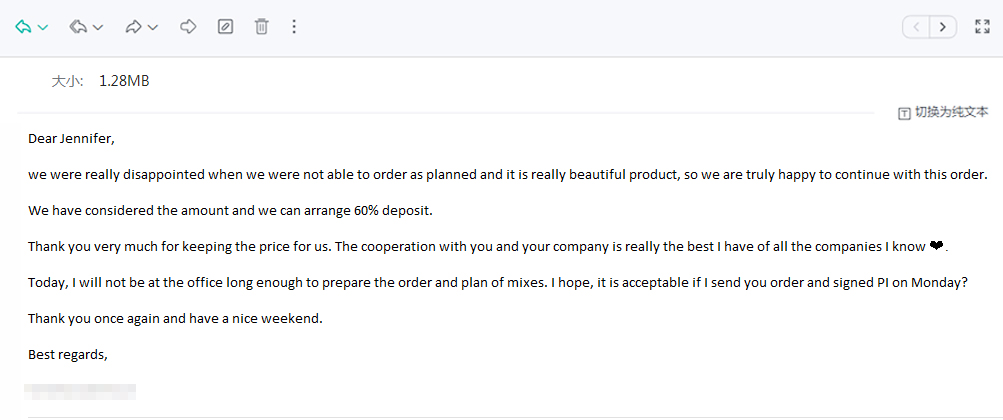
Task: Click the Reply All double-arrow icon
Action: pyautogui.click(x=78, y=27)
